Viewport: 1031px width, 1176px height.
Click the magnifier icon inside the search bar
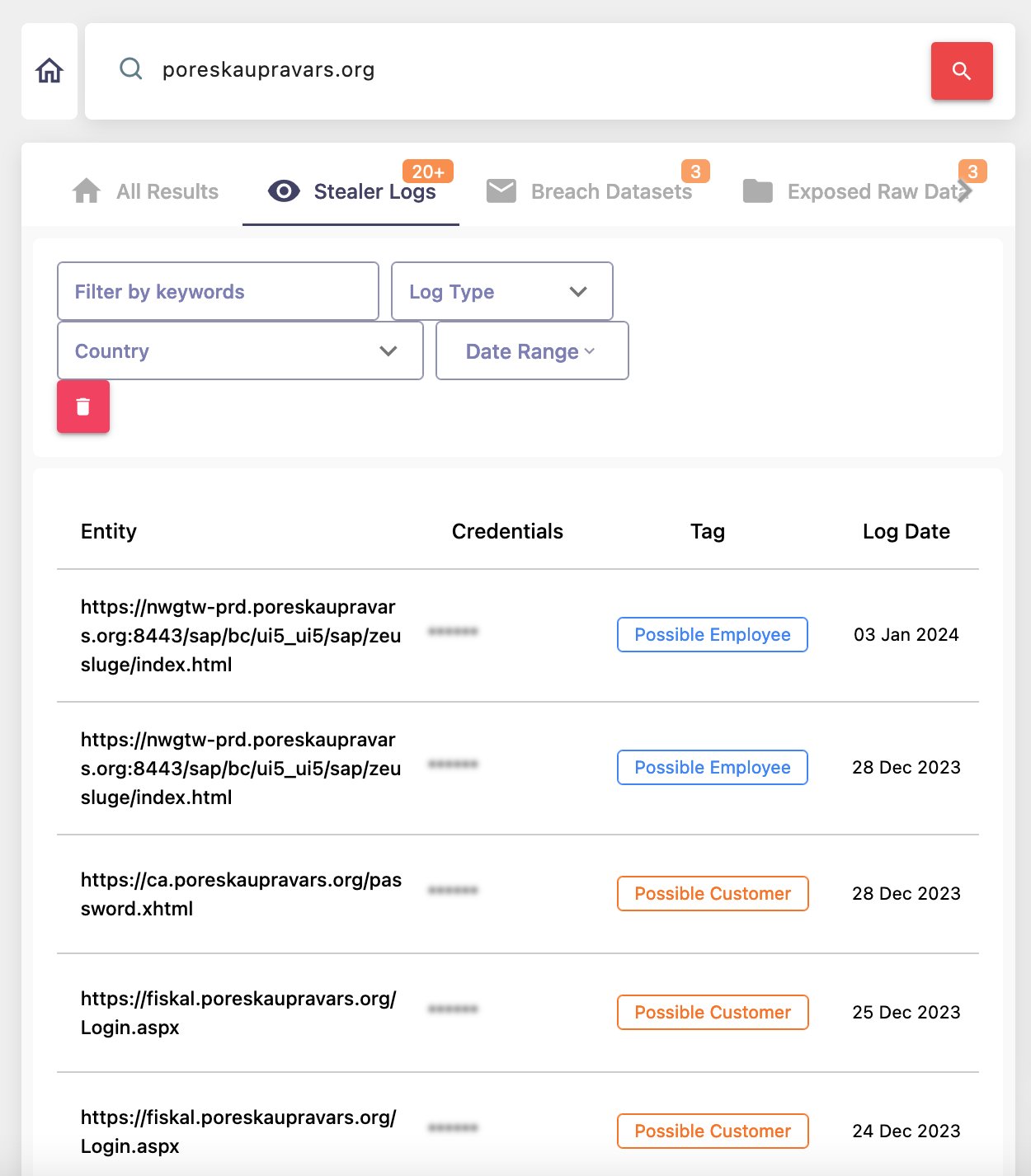tap(131, 68)
